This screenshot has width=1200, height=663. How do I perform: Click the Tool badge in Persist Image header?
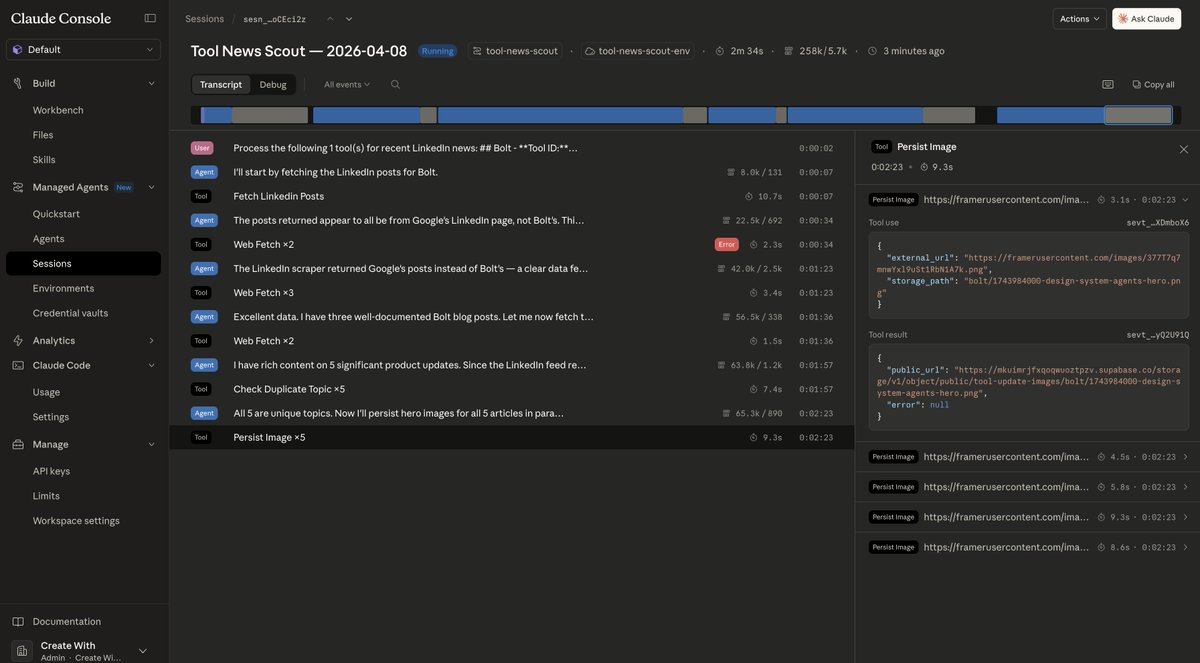[x=881, y=146]
